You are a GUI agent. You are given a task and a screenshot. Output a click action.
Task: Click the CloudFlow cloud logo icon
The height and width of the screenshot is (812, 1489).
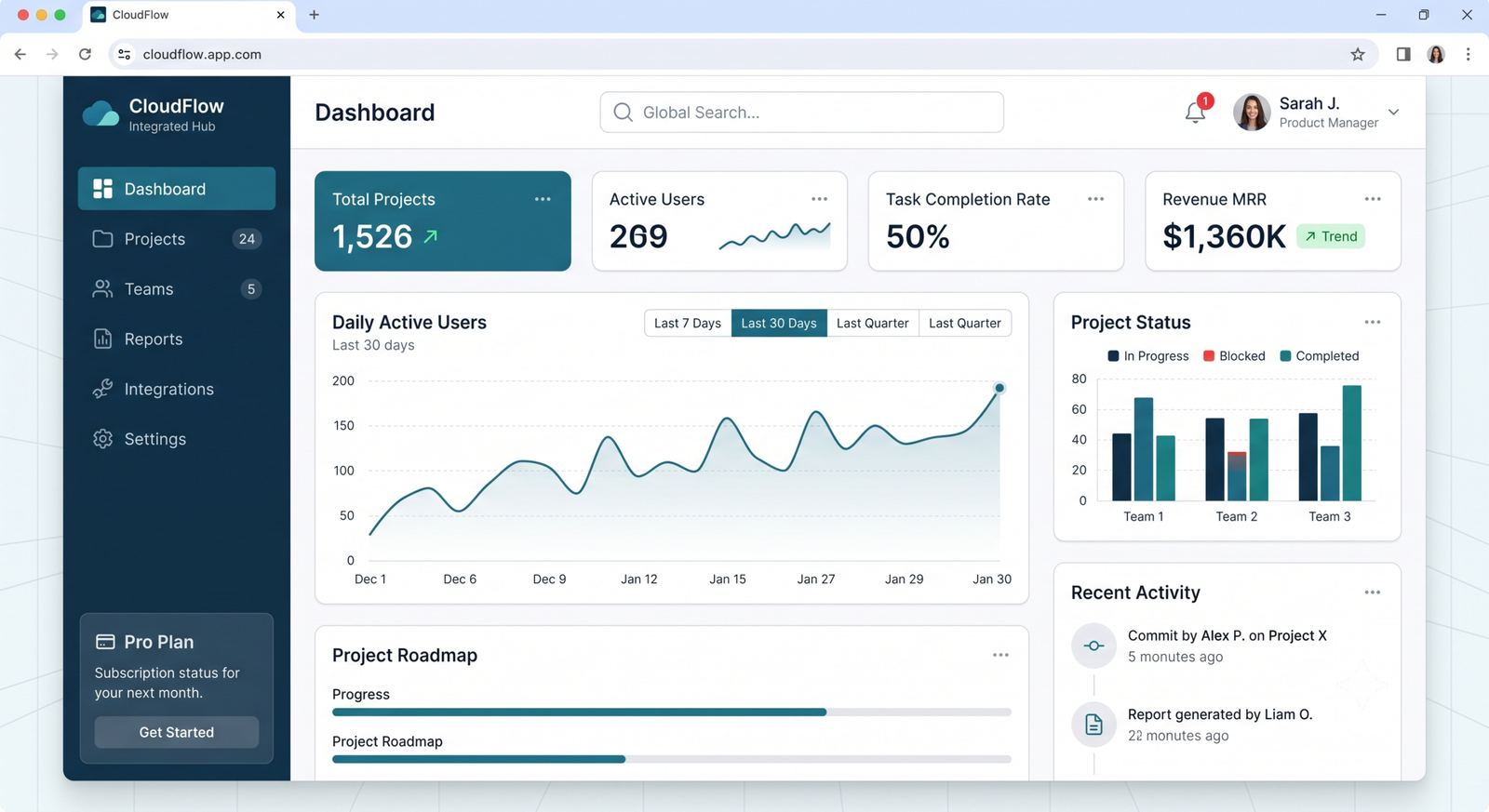[x=101, y=113]
